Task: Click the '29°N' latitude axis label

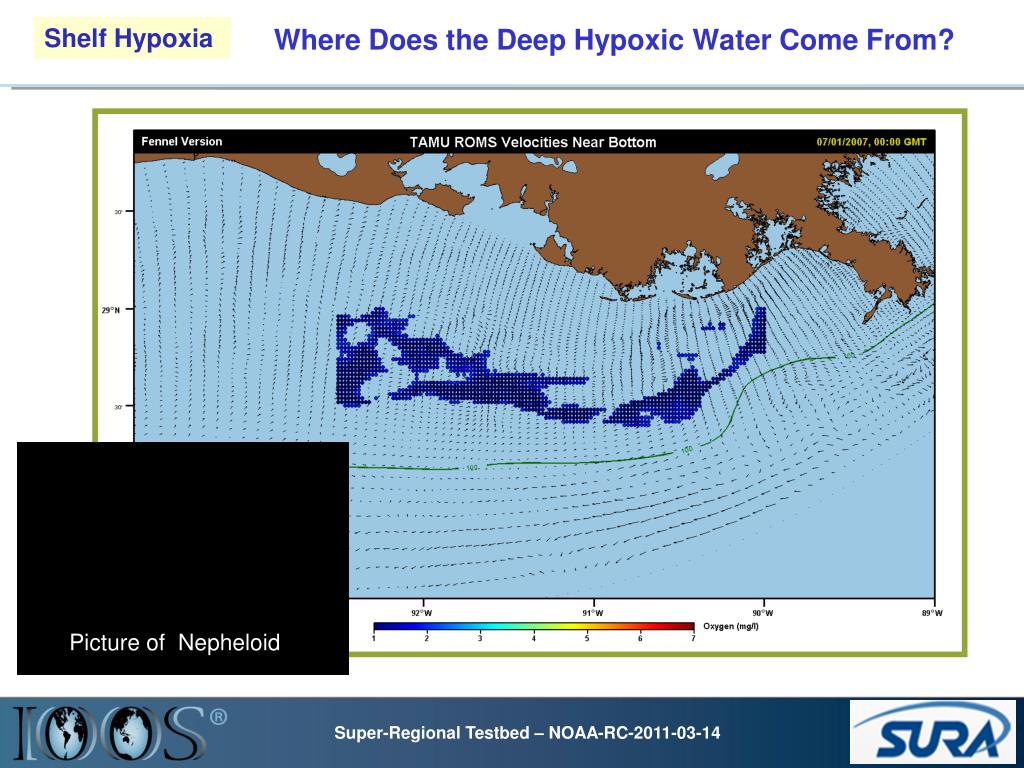Action: 110,310
